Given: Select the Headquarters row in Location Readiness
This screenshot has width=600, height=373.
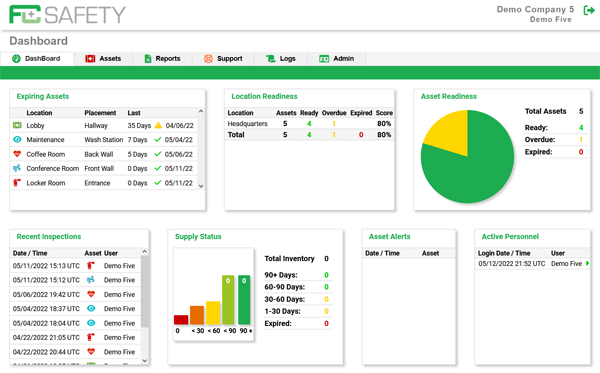Looking at the screenshot, I should tap(309, 124).
